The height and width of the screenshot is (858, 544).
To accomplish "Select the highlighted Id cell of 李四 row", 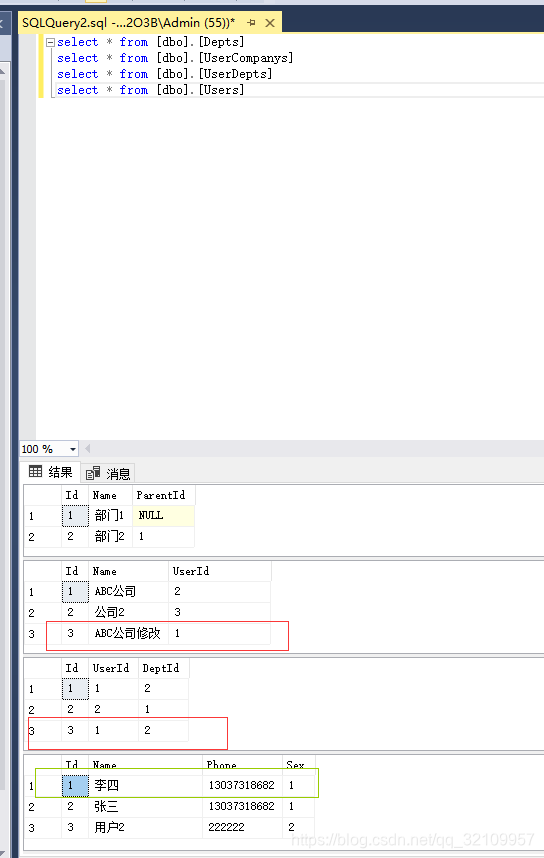I will 76,785.
